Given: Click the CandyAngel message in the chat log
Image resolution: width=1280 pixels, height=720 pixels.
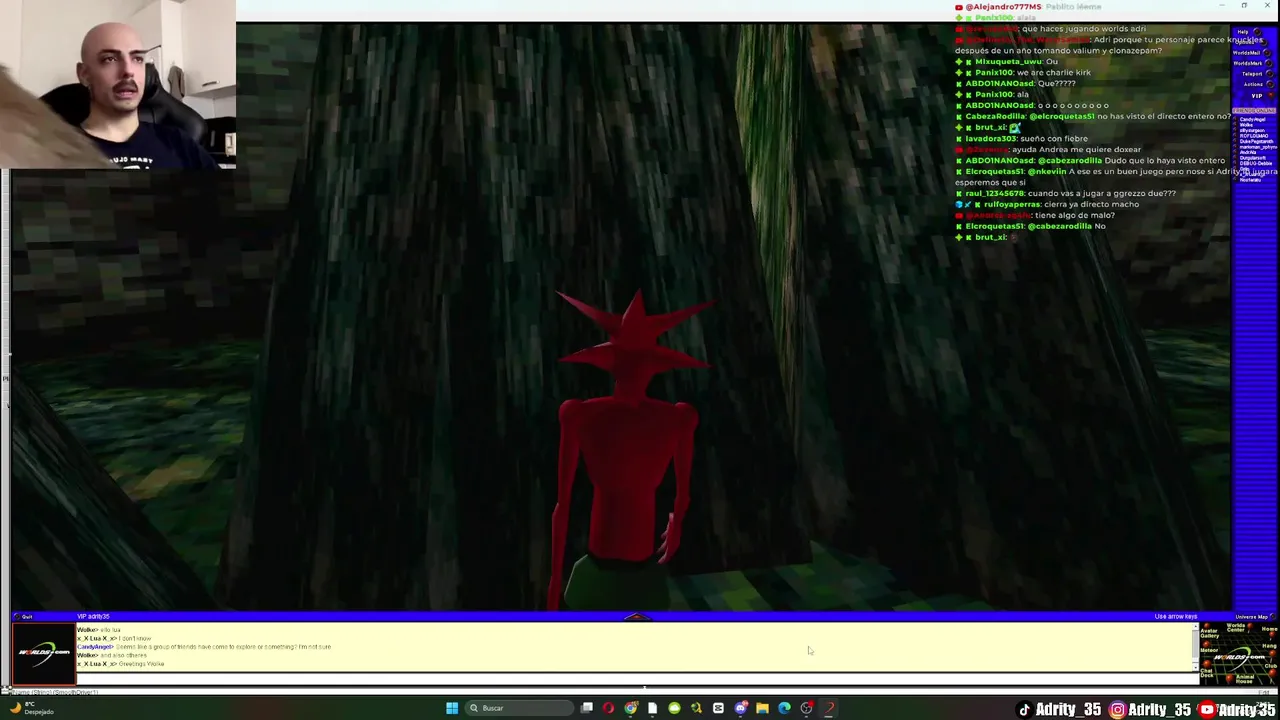Looking at the screenshot, I should coord(204,647).
